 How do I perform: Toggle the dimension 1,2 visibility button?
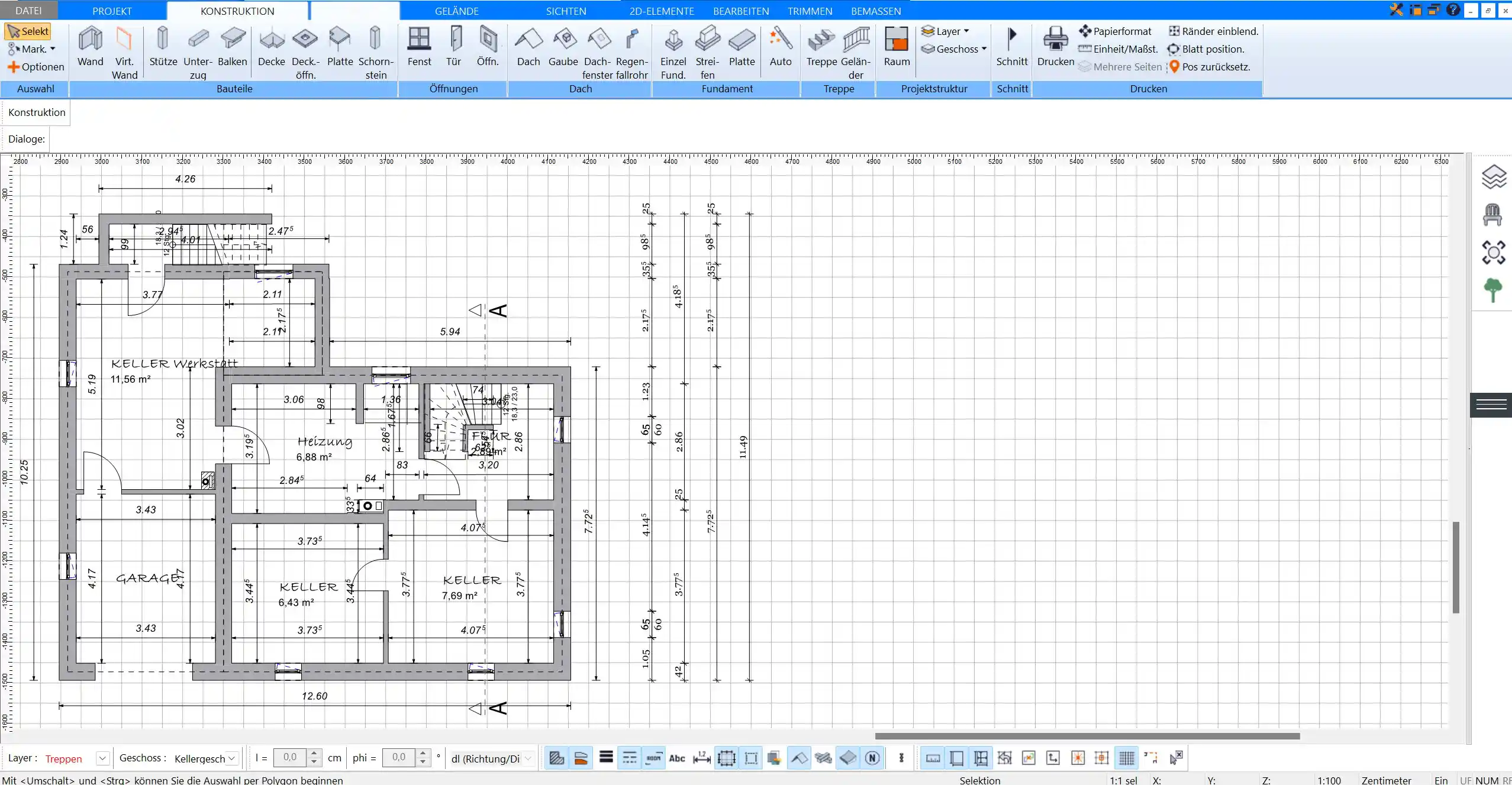click(702, 758)
